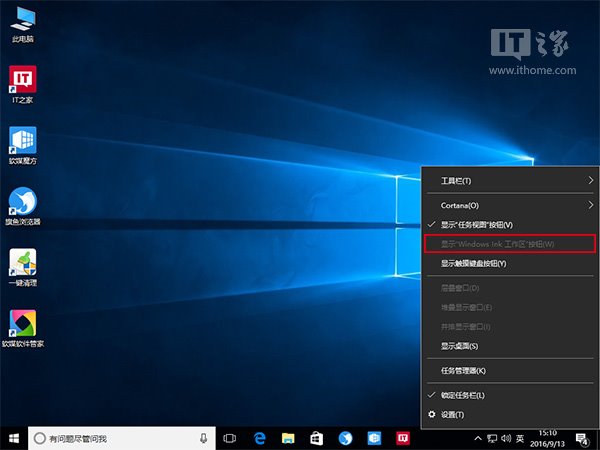Open File Explorer from the taskbar
Image resolution: width=600 pixels, height=450 pixels.
click(x=288, y=439)
